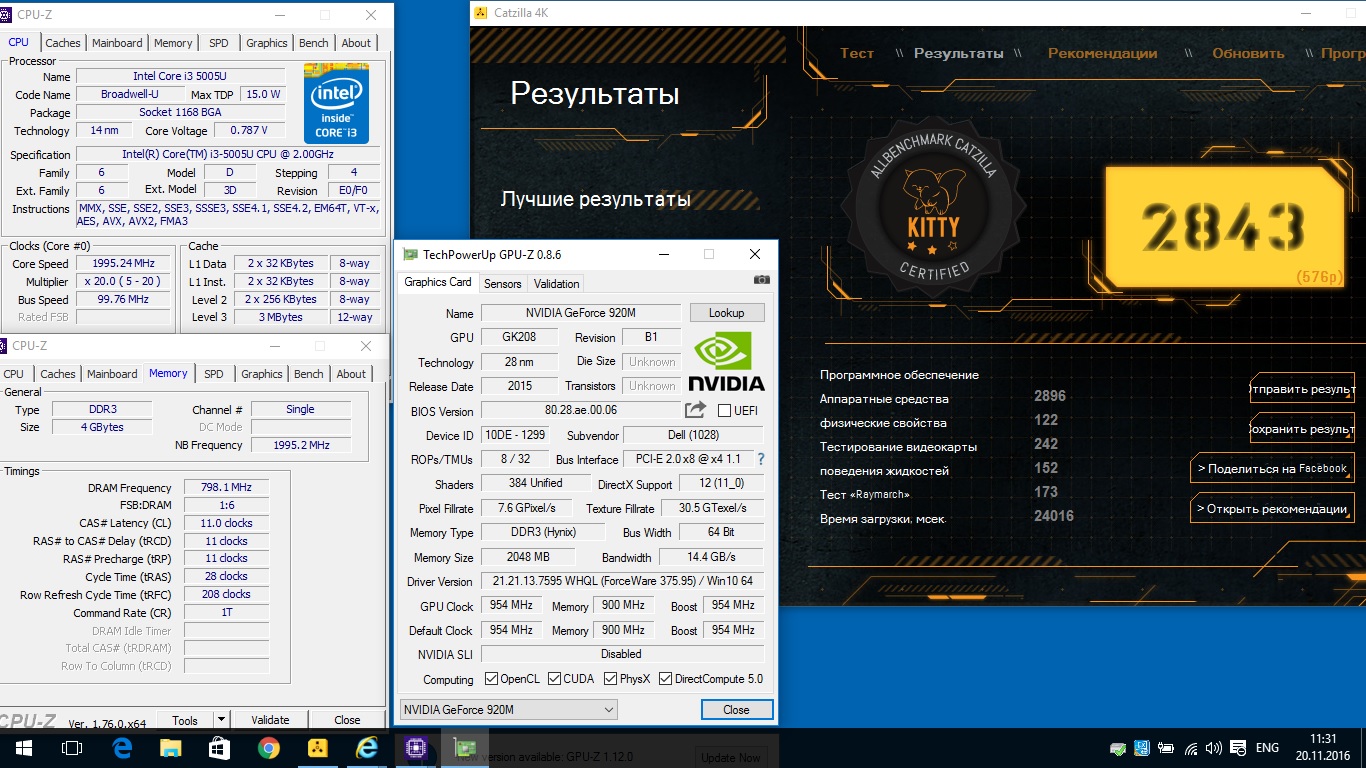The image size is (1366, 768).
Task: Open Graphics tab in the CPU-Z Processor window
Action: click(x=267, y=43)
